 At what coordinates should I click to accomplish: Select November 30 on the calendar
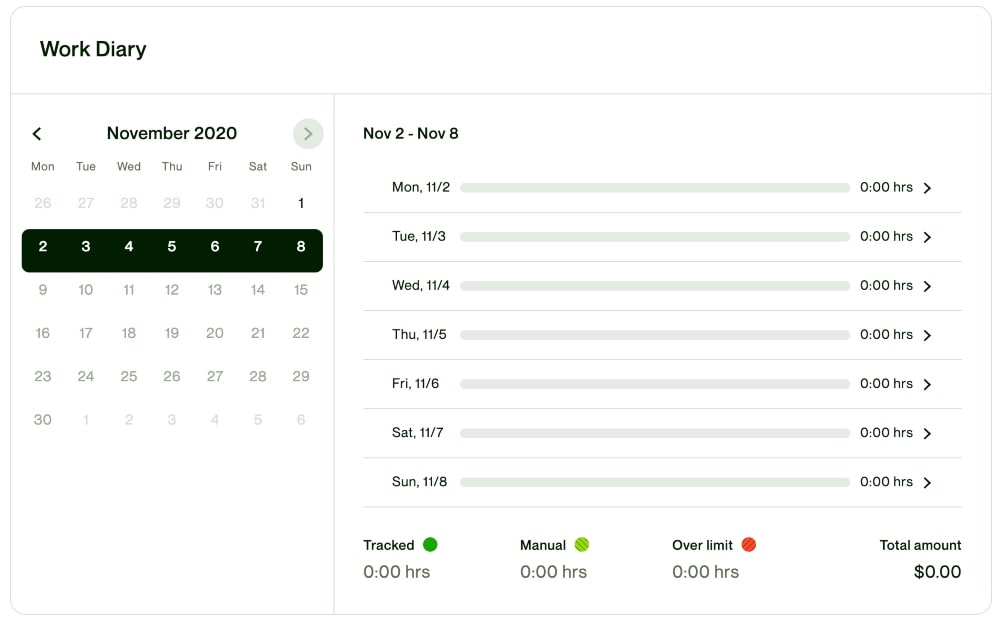coord(42,419)
